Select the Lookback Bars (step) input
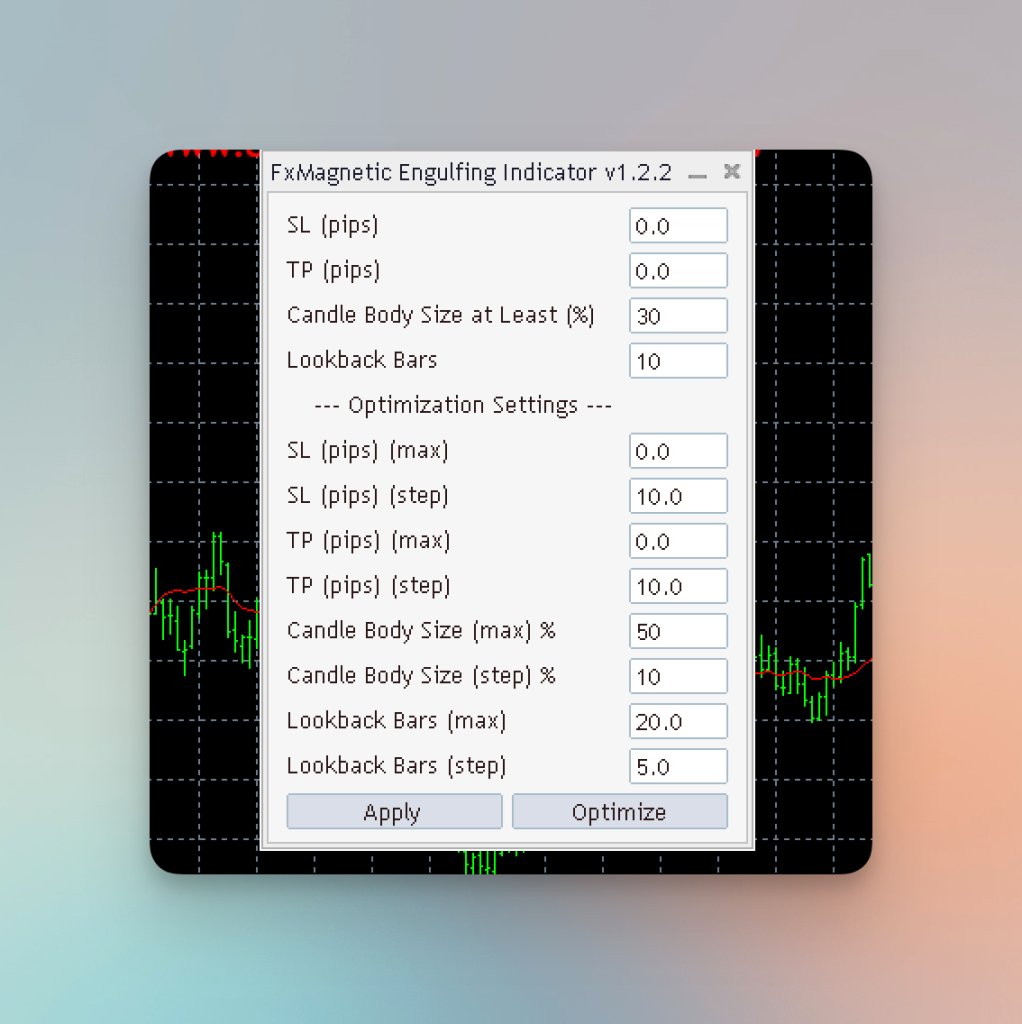 pos(678,766)
